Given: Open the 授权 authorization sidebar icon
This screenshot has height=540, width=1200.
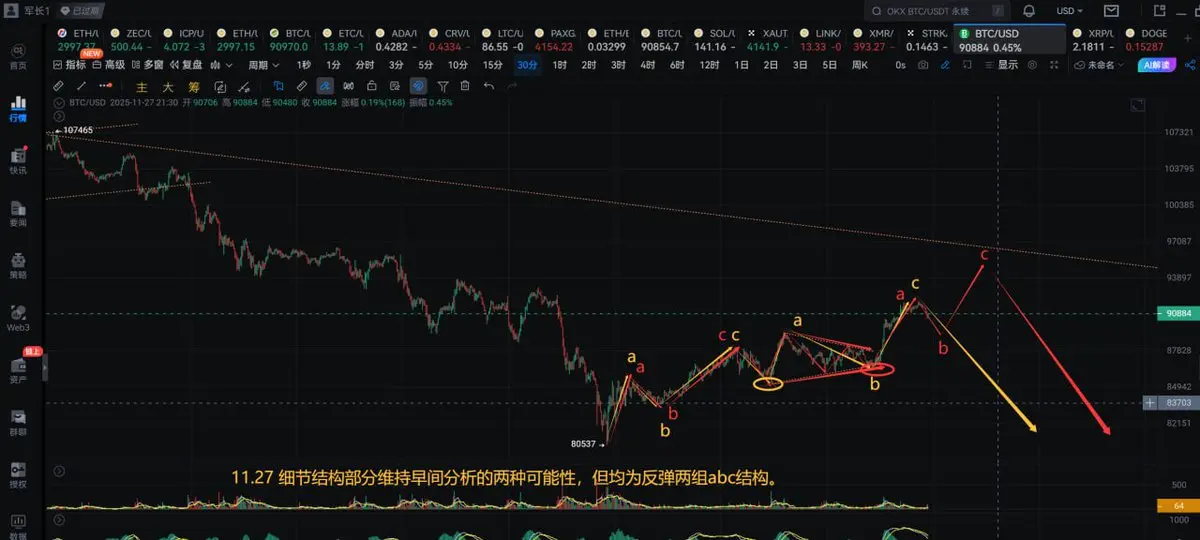Looking at the screenshot, I should click(18, 475).
